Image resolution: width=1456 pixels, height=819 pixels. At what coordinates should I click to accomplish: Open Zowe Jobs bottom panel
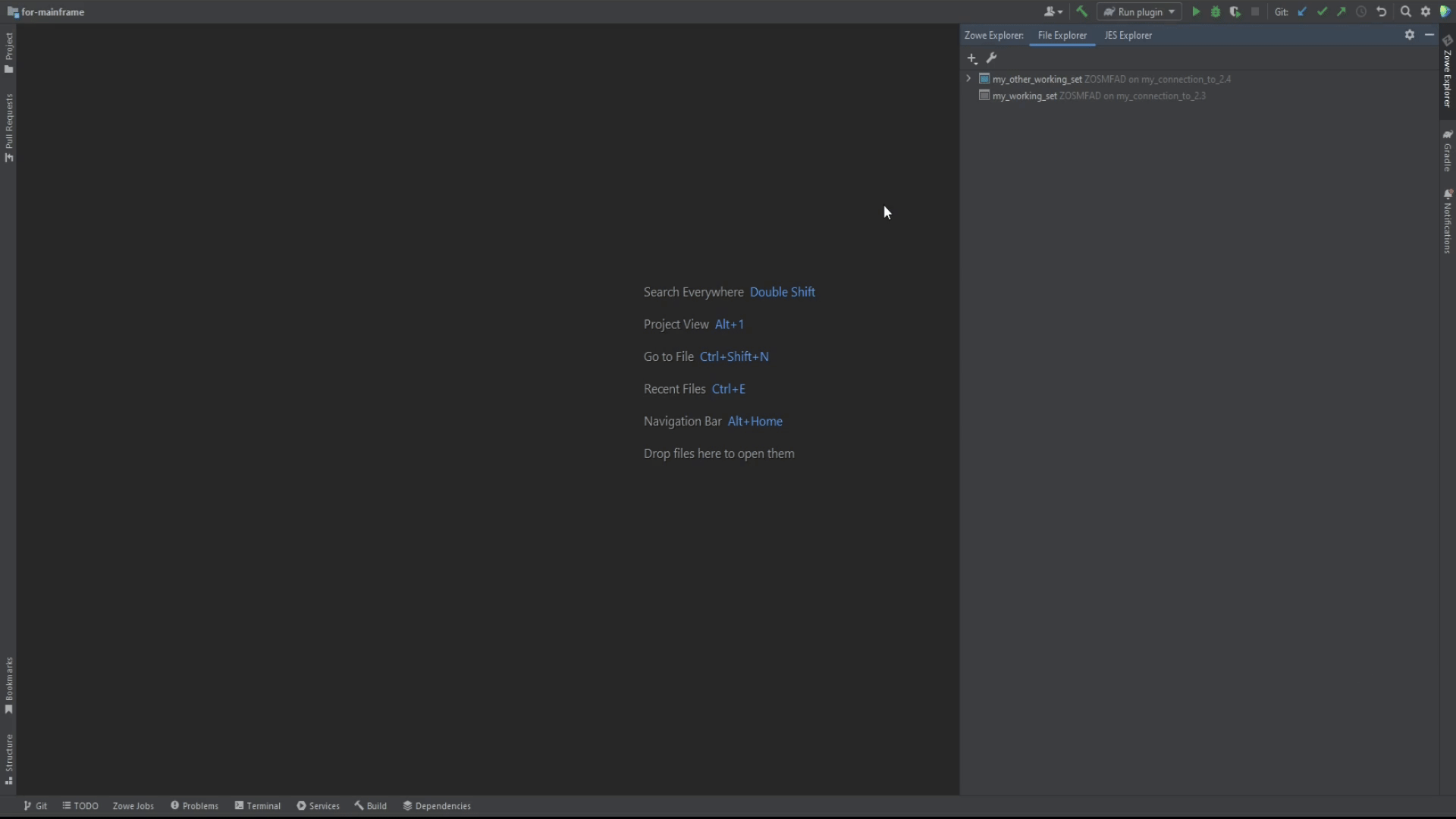coord(133,806)
